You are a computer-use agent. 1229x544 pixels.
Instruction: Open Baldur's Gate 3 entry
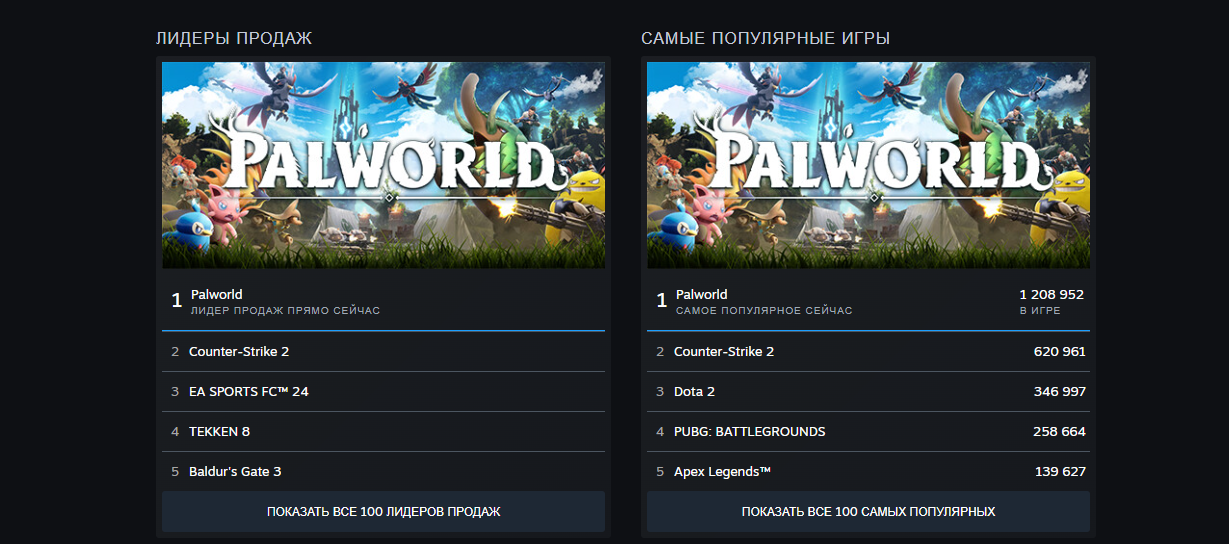point(383,471)
